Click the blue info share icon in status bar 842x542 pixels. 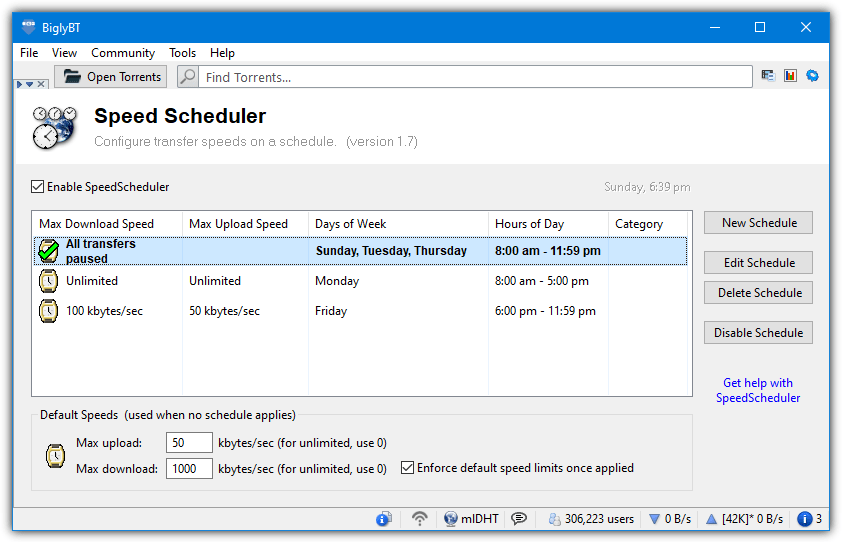384,519
